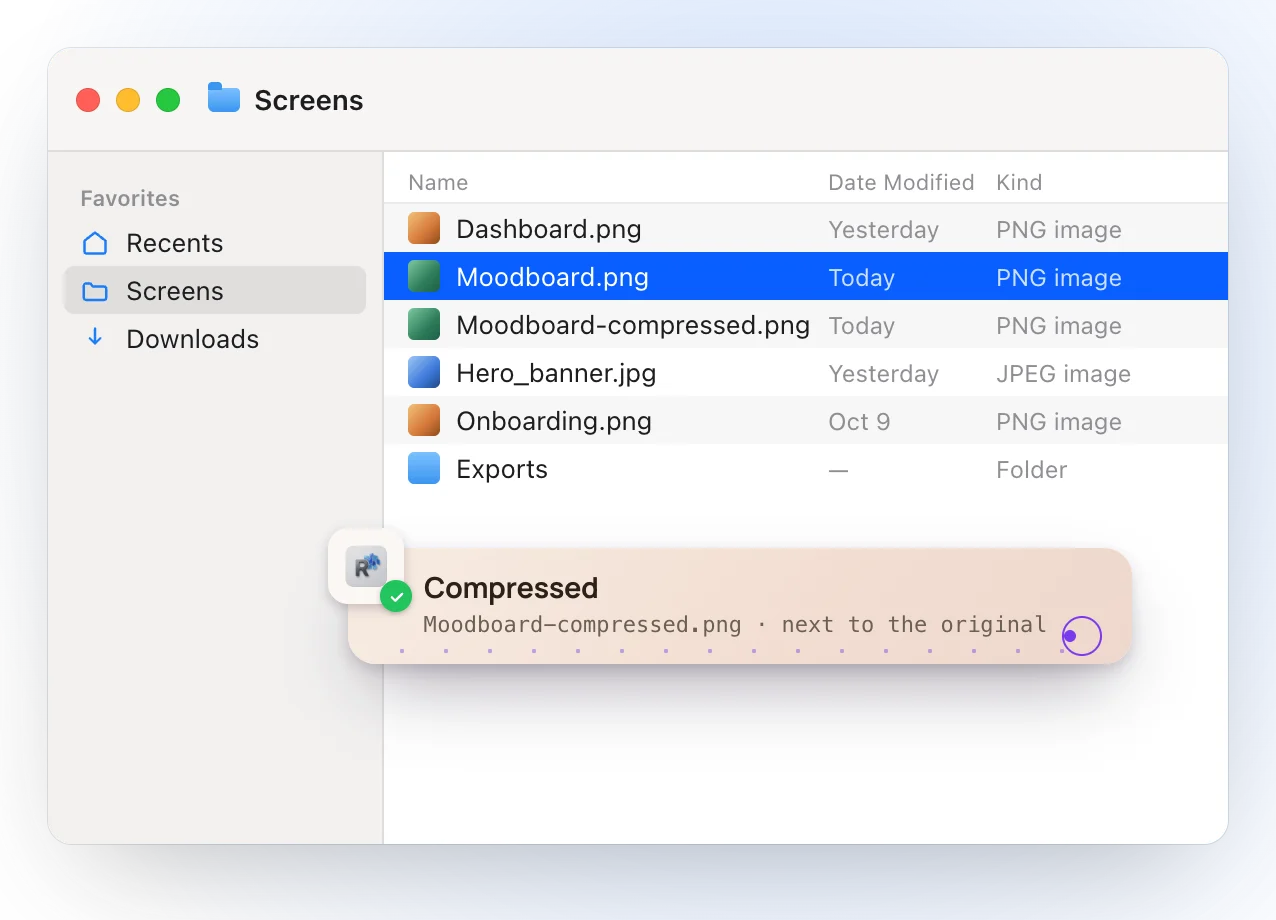Open the Recents house icon in sidebar
The height and width of the screenshot is (920, 1276).
pos(95,243)
